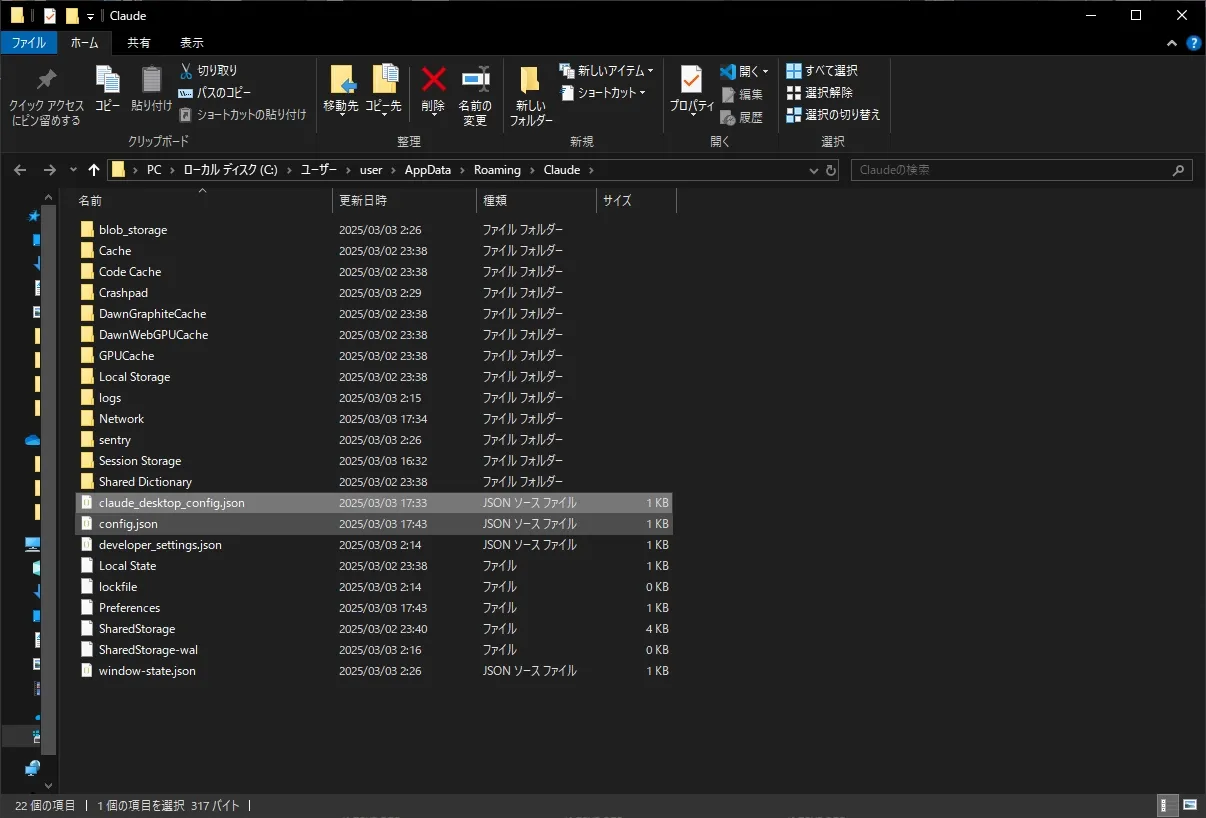Switch to the 共有 (Share) tab
This screenshot has width=1206, height=818.
tap(139, 43)
